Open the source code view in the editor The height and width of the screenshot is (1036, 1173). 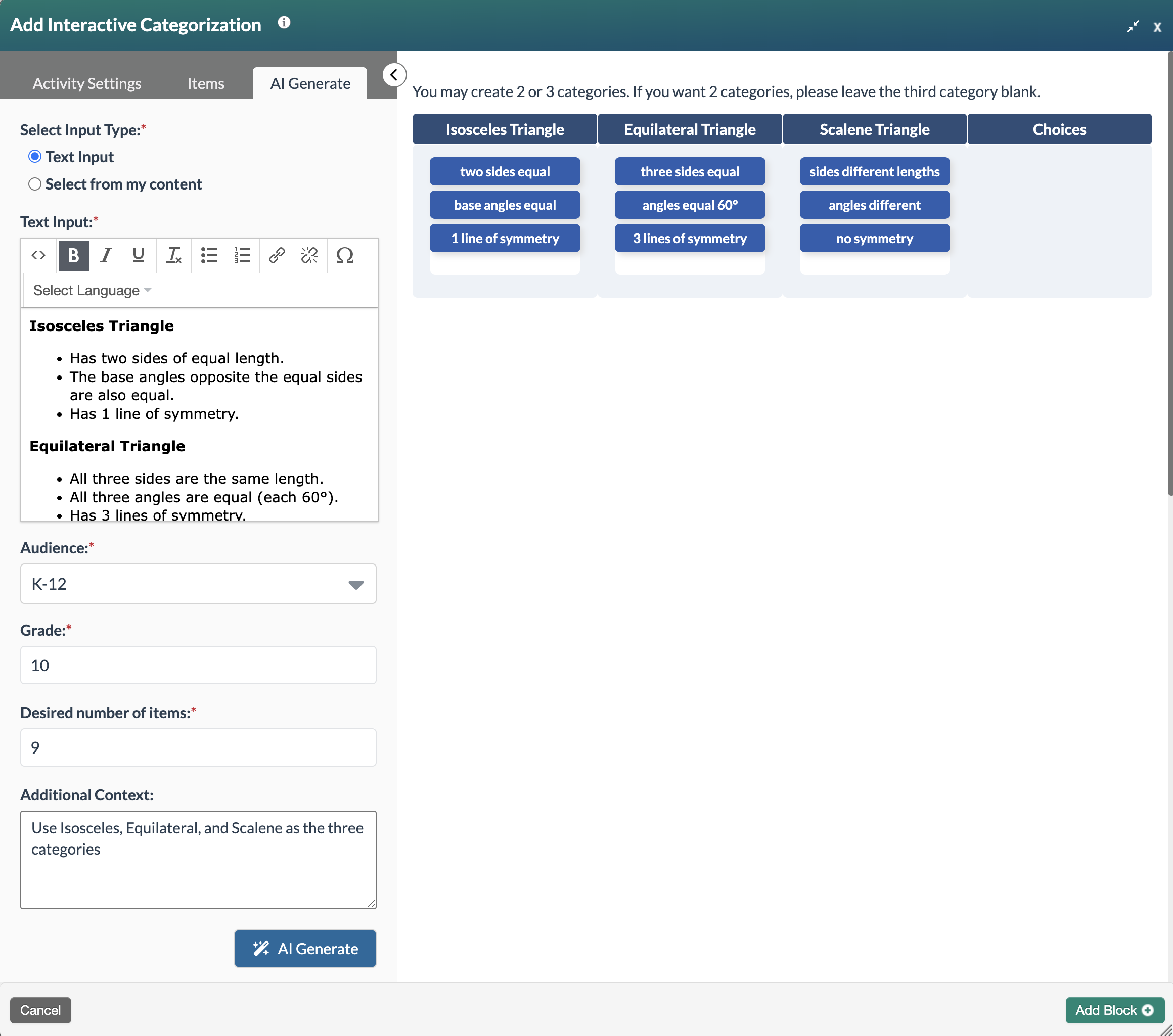[x=38, y=256]
